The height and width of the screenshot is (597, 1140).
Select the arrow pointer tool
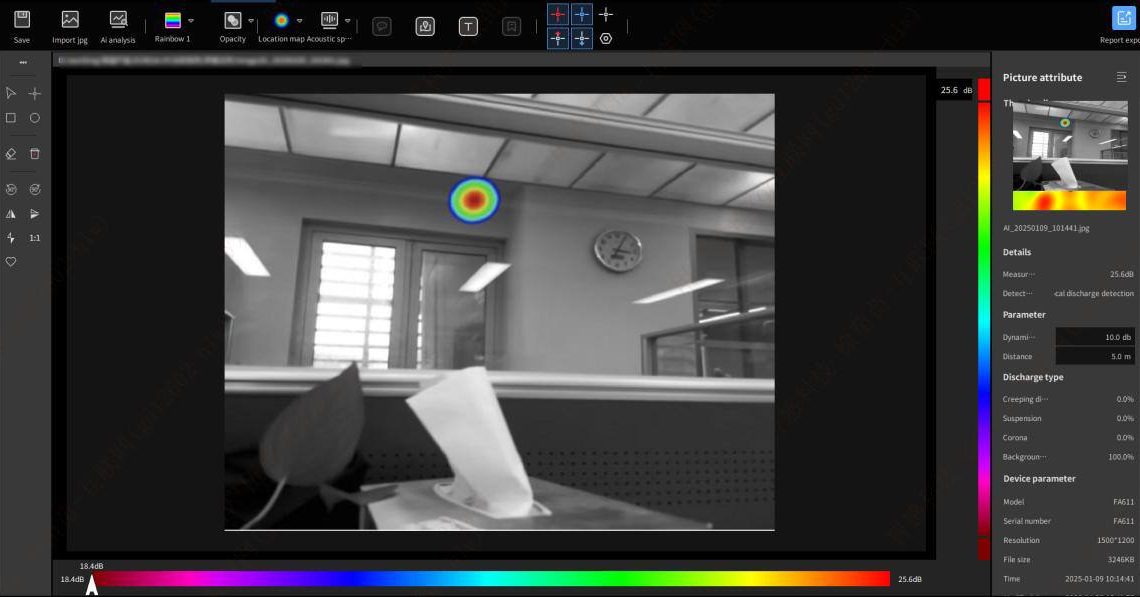(x=11, y=93)
